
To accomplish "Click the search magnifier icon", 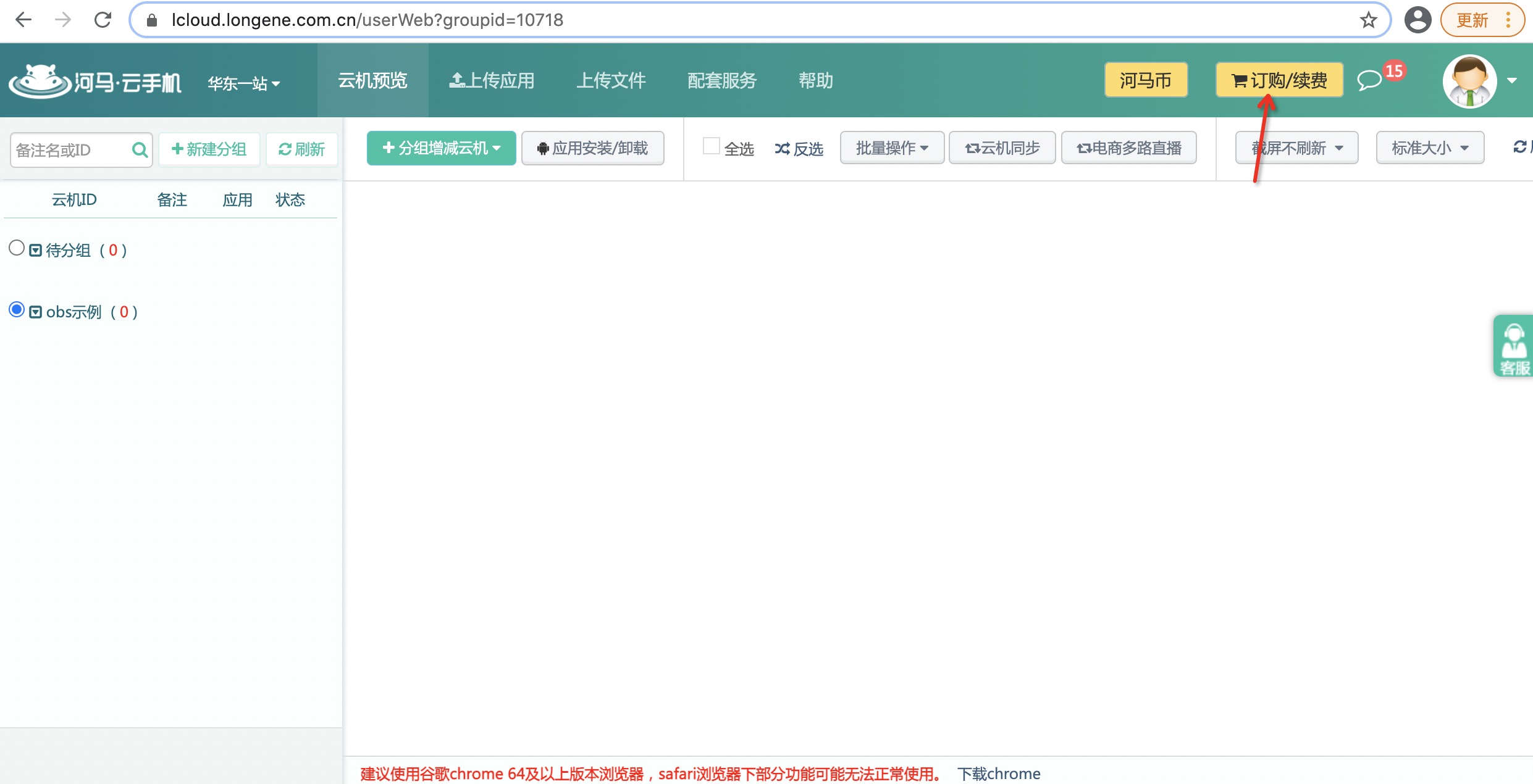I will (140, 150).
